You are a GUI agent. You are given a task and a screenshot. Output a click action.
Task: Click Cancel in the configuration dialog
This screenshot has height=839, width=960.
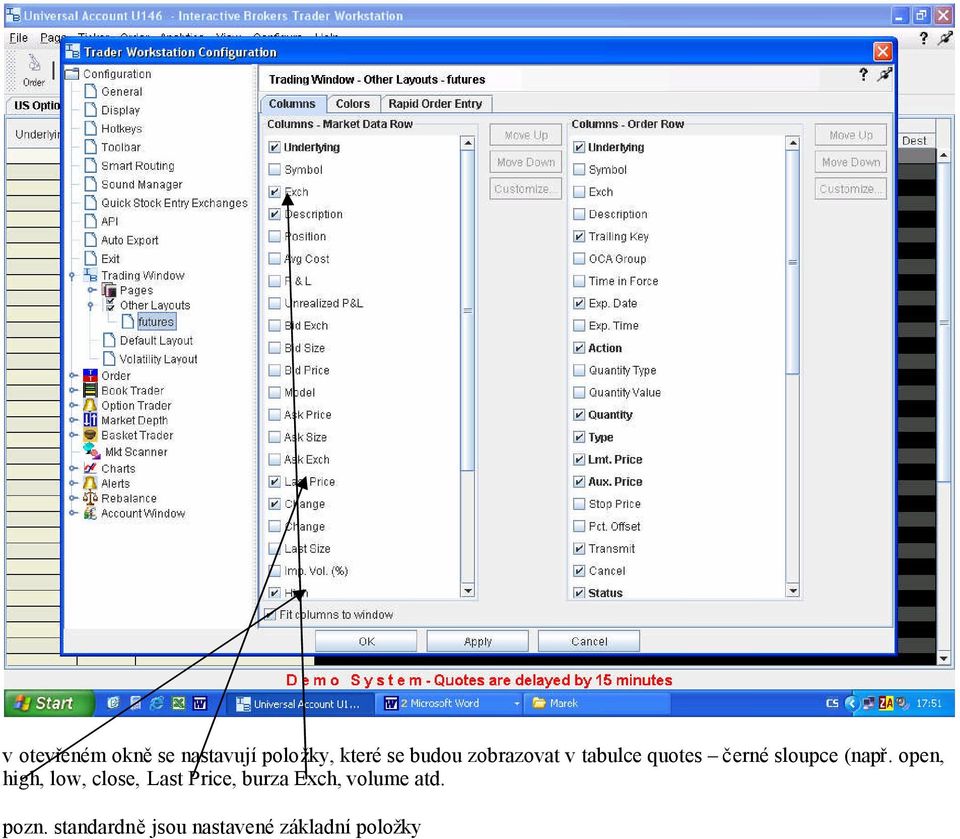[589, 641]
